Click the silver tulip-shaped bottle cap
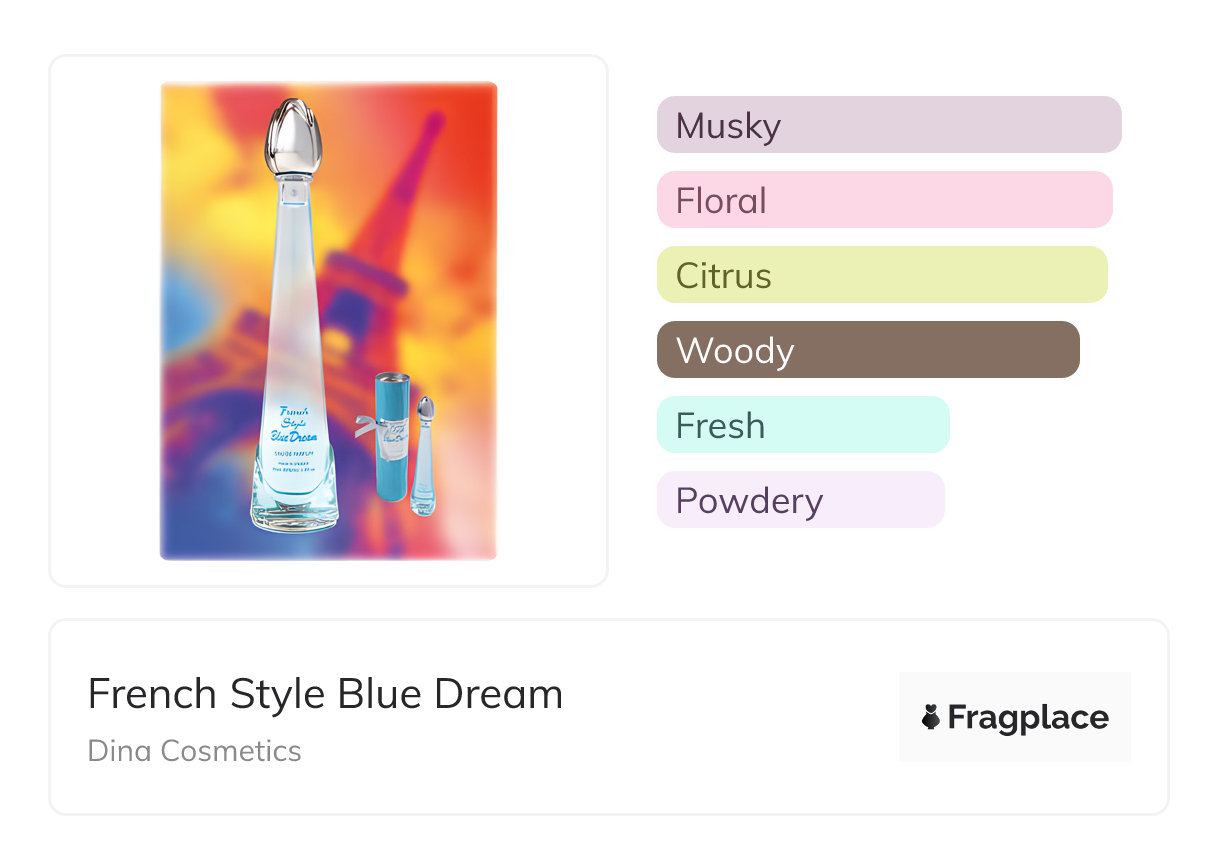 292,135
